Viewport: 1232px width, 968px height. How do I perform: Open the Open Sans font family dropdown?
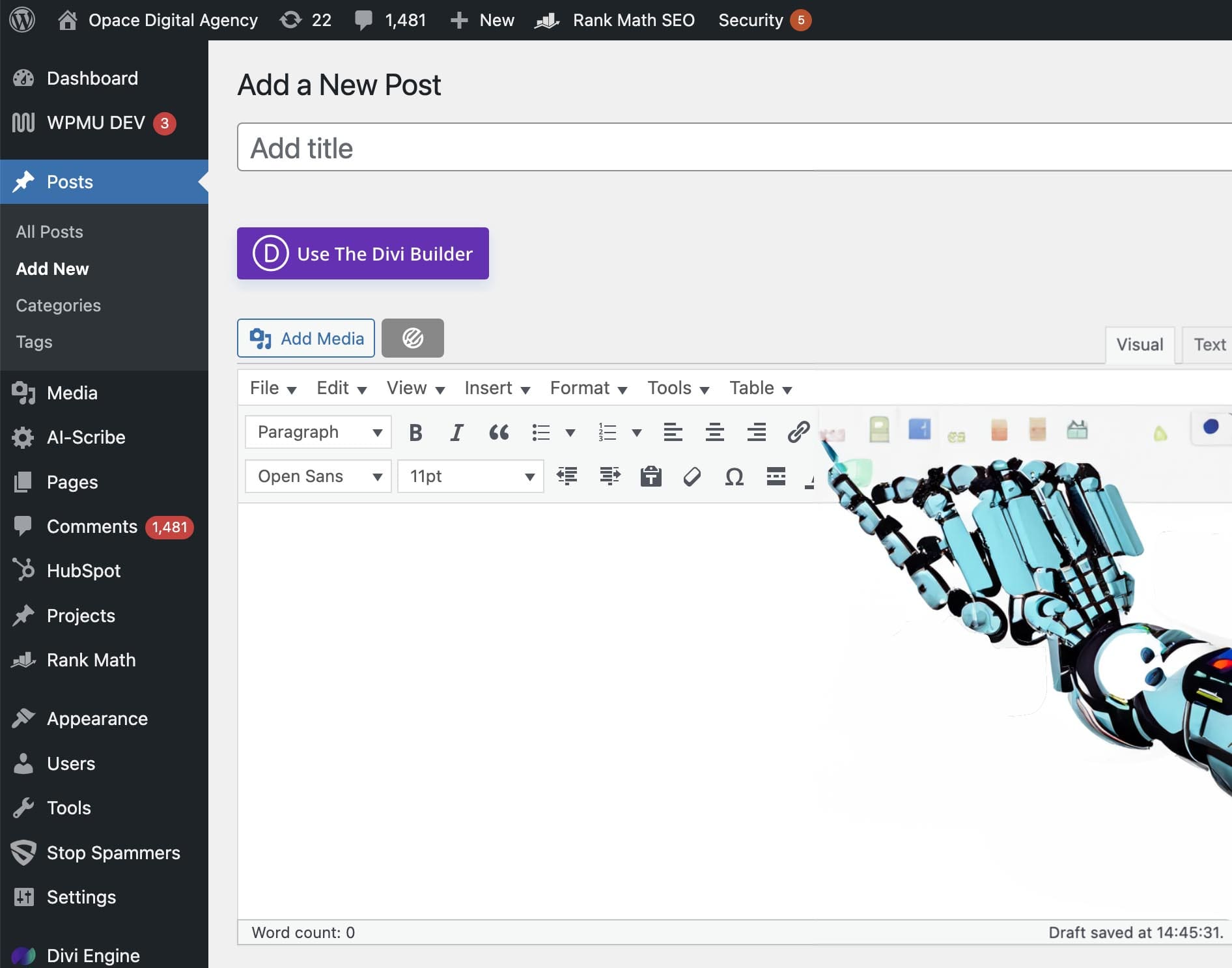click(318, 476)
